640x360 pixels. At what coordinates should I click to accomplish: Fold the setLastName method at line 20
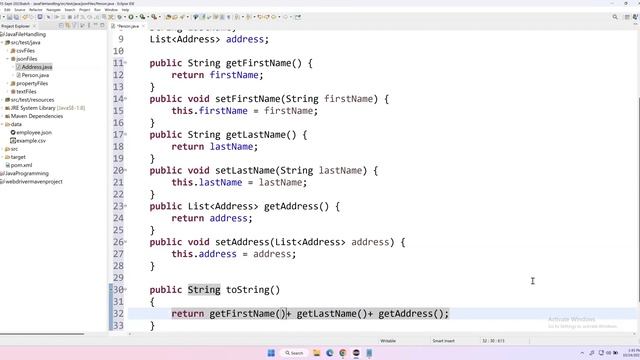coord(125,170)
